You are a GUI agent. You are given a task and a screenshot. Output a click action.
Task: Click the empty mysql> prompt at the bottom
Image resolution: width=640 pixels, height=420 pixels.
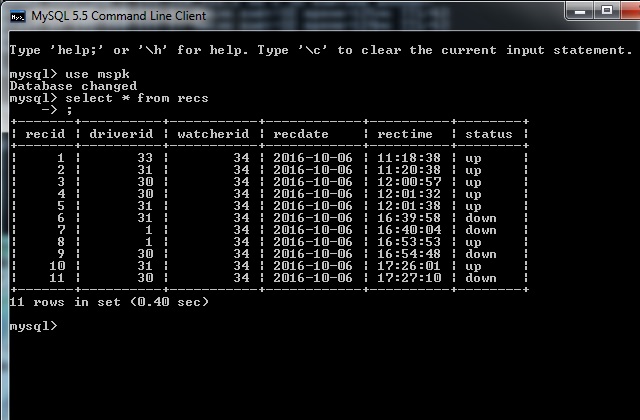coord(34,326)
